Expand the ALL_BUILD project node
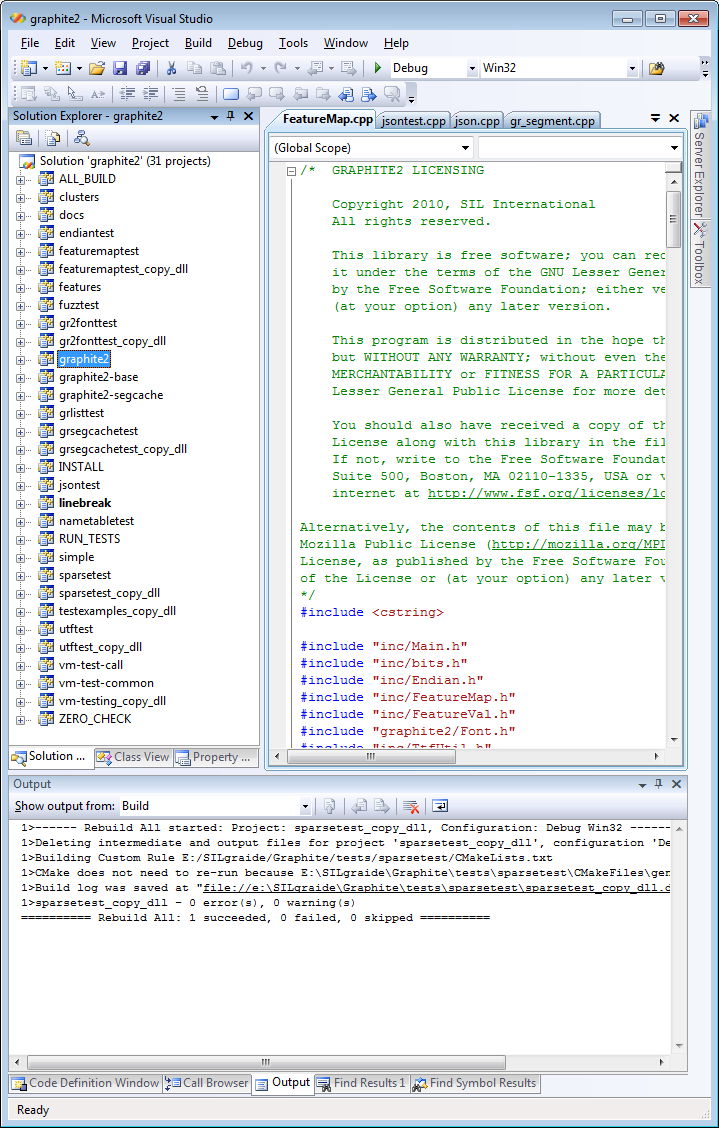 [21, 180]
